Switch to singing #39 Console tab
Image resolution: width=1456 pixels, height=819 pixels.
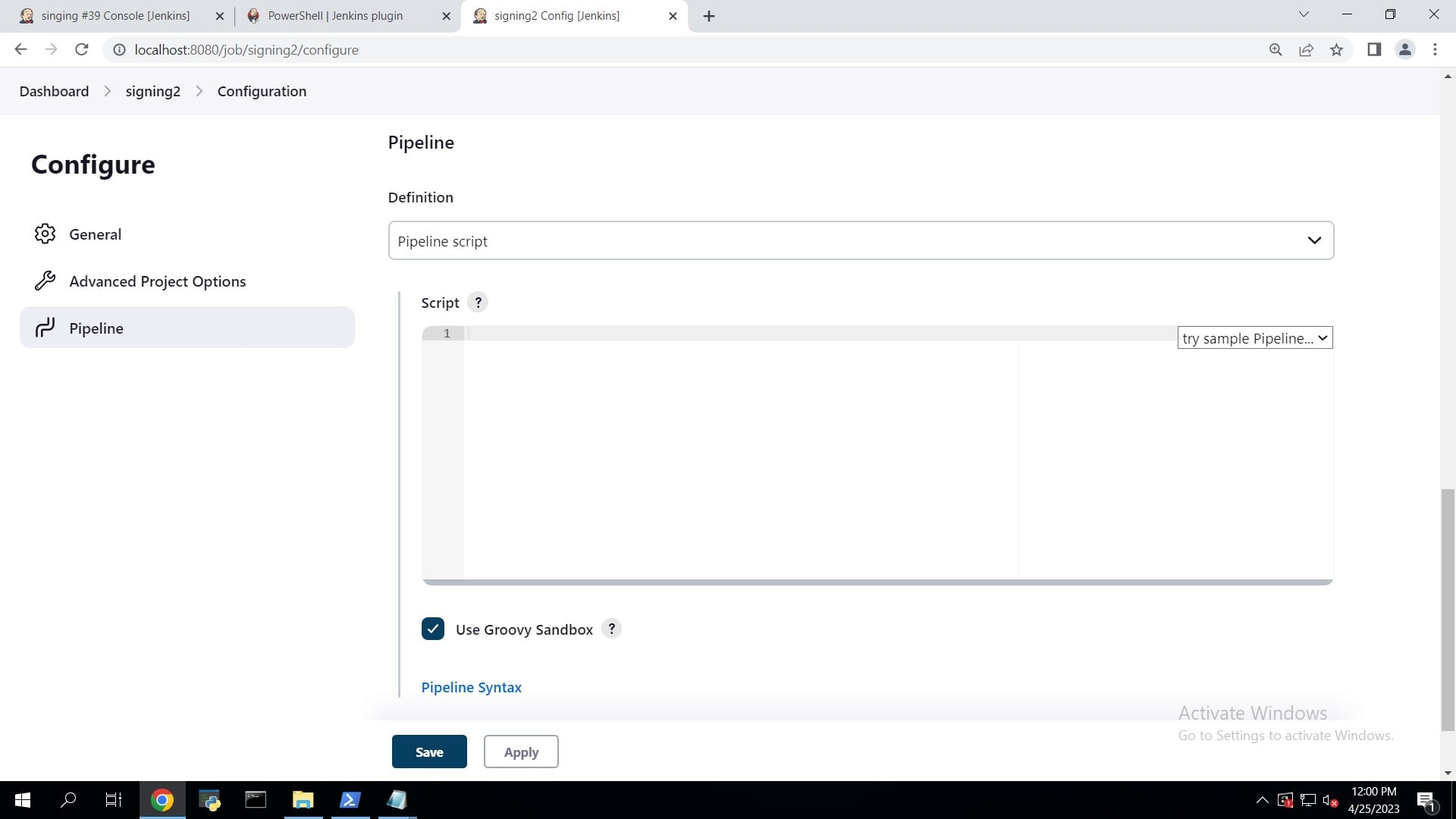coord(115,16)
